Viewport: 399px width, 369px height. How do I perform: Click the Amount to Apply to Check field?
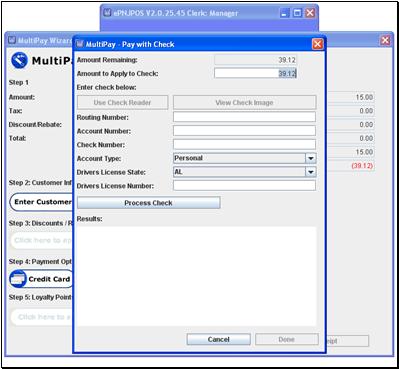(255, 73)
